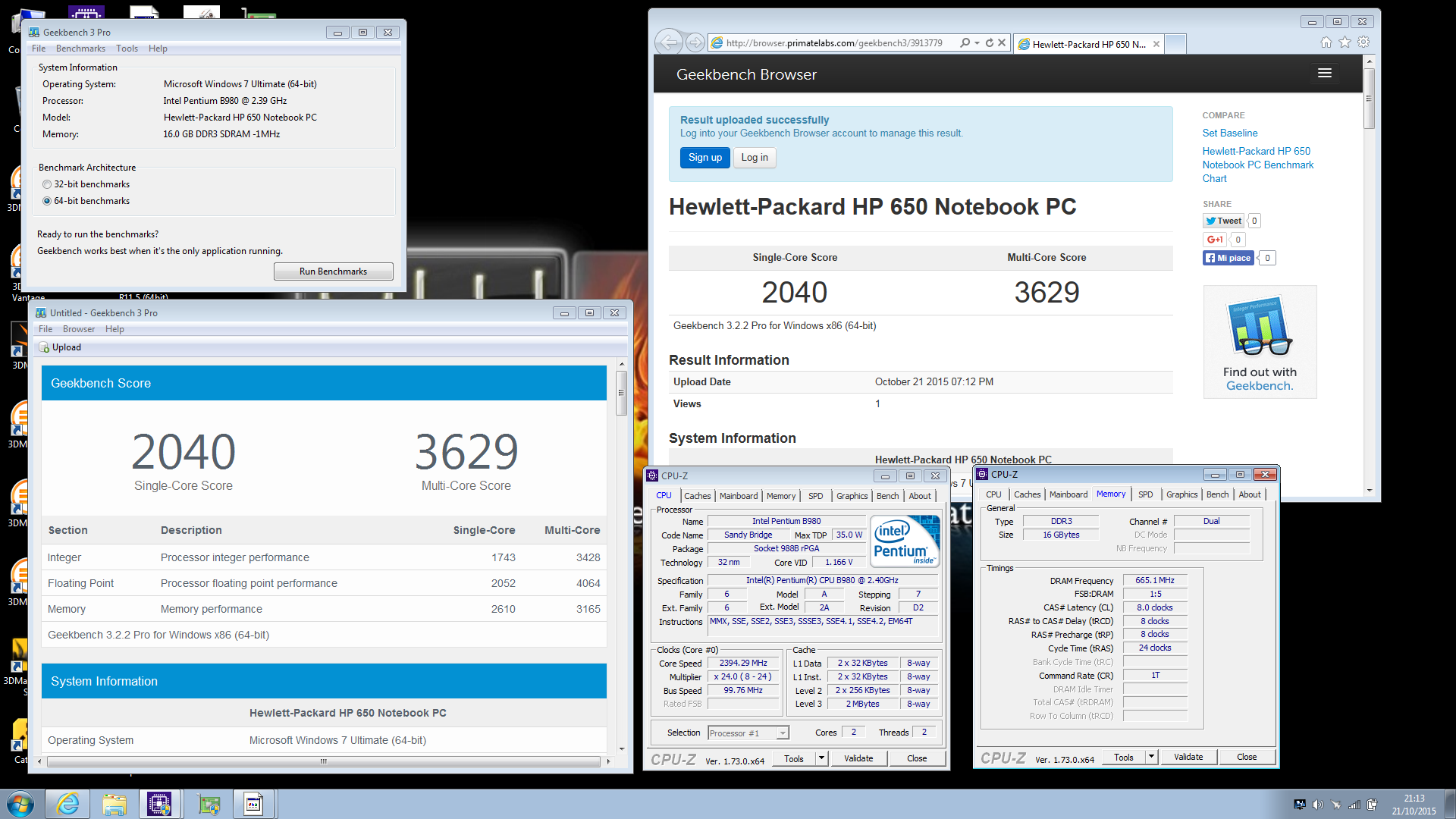
Task: Open the Geekbench Browser hamburger menu
Action: pos(1325,74)
